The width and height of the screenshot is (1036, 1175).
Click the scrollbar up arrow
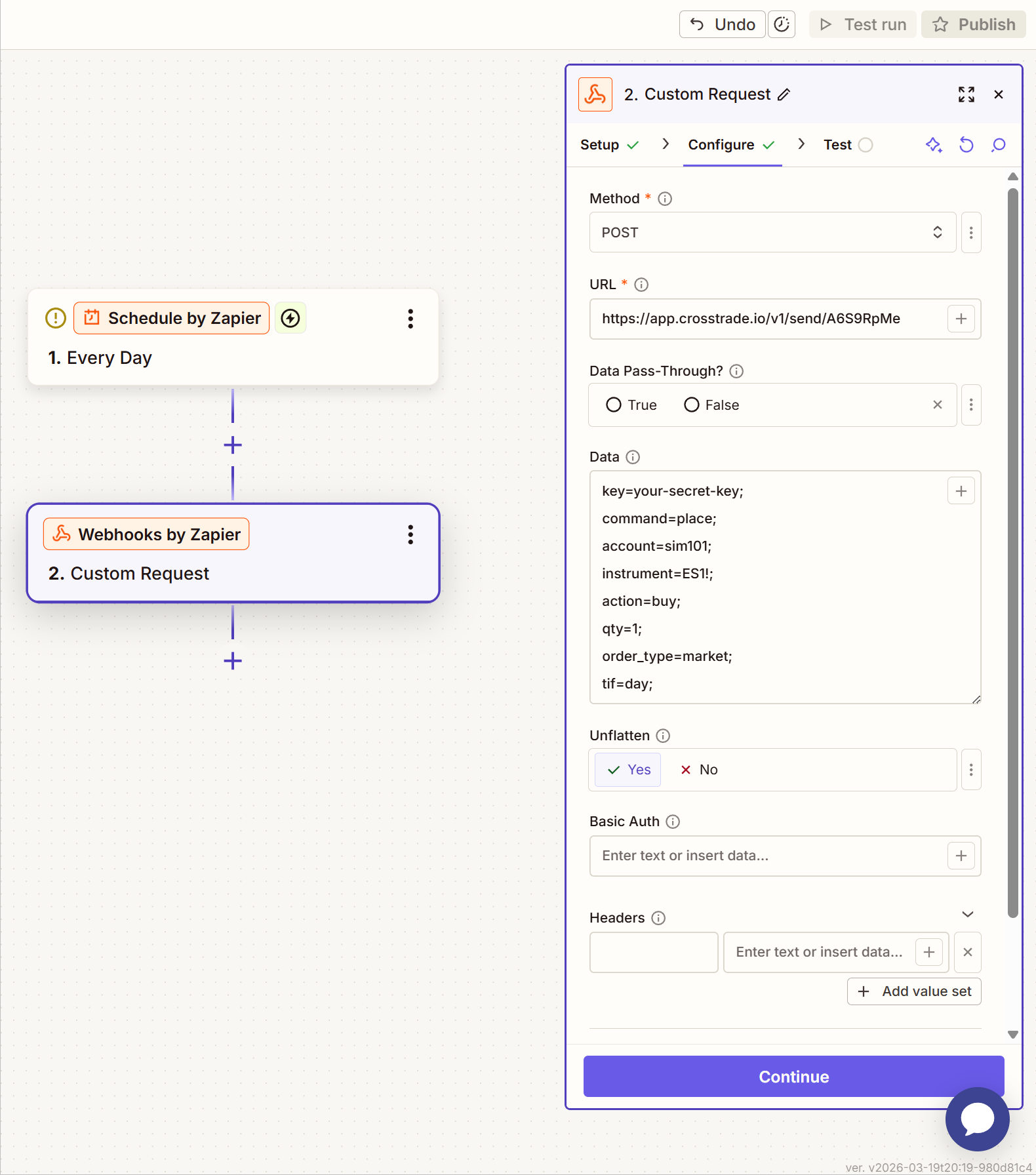pyautogui.click(x=1013, y=176)
